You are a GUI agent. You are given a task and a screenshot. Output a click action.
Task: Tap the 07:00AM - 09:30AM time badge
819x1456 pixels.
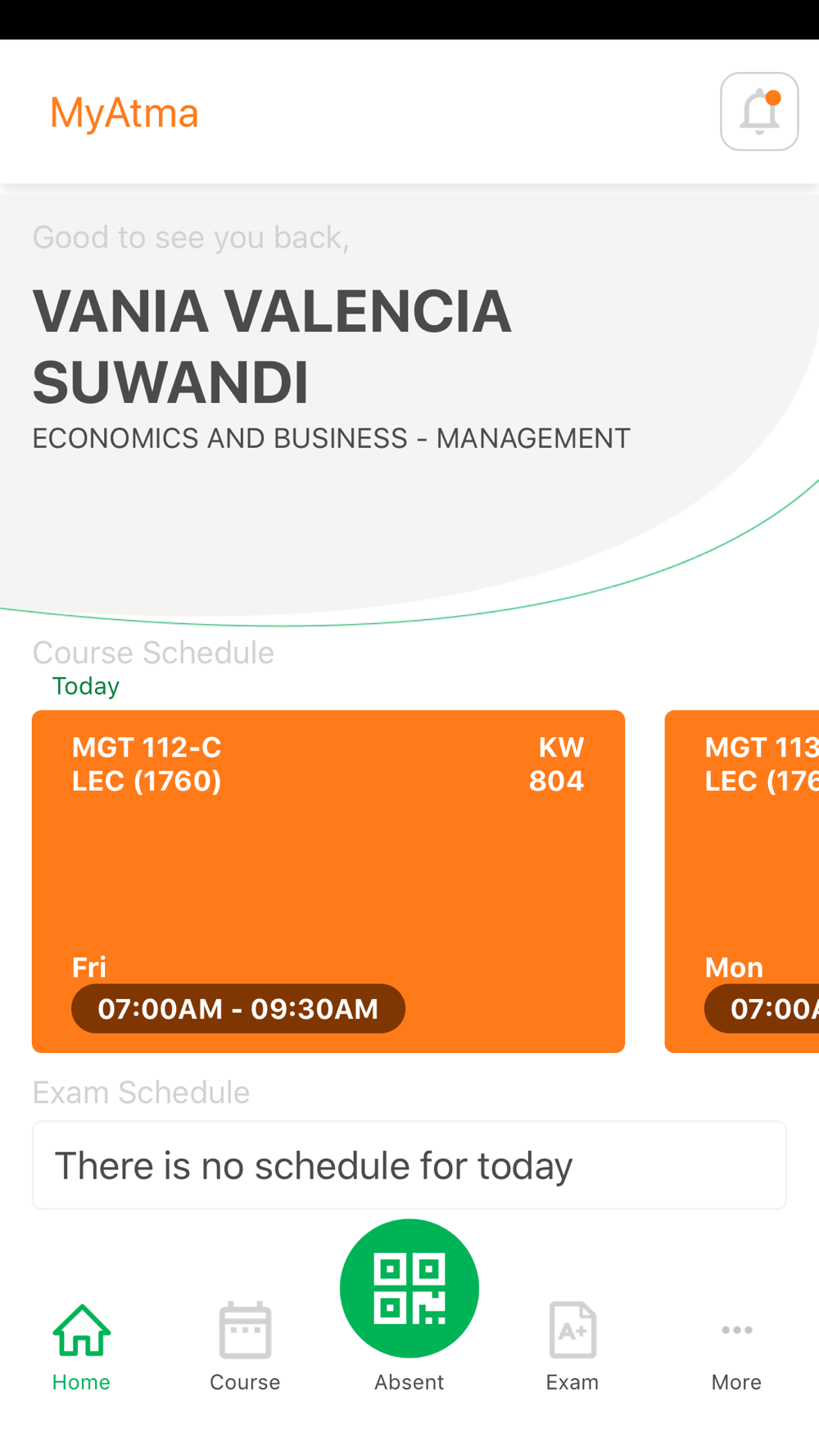point(238,1008)
